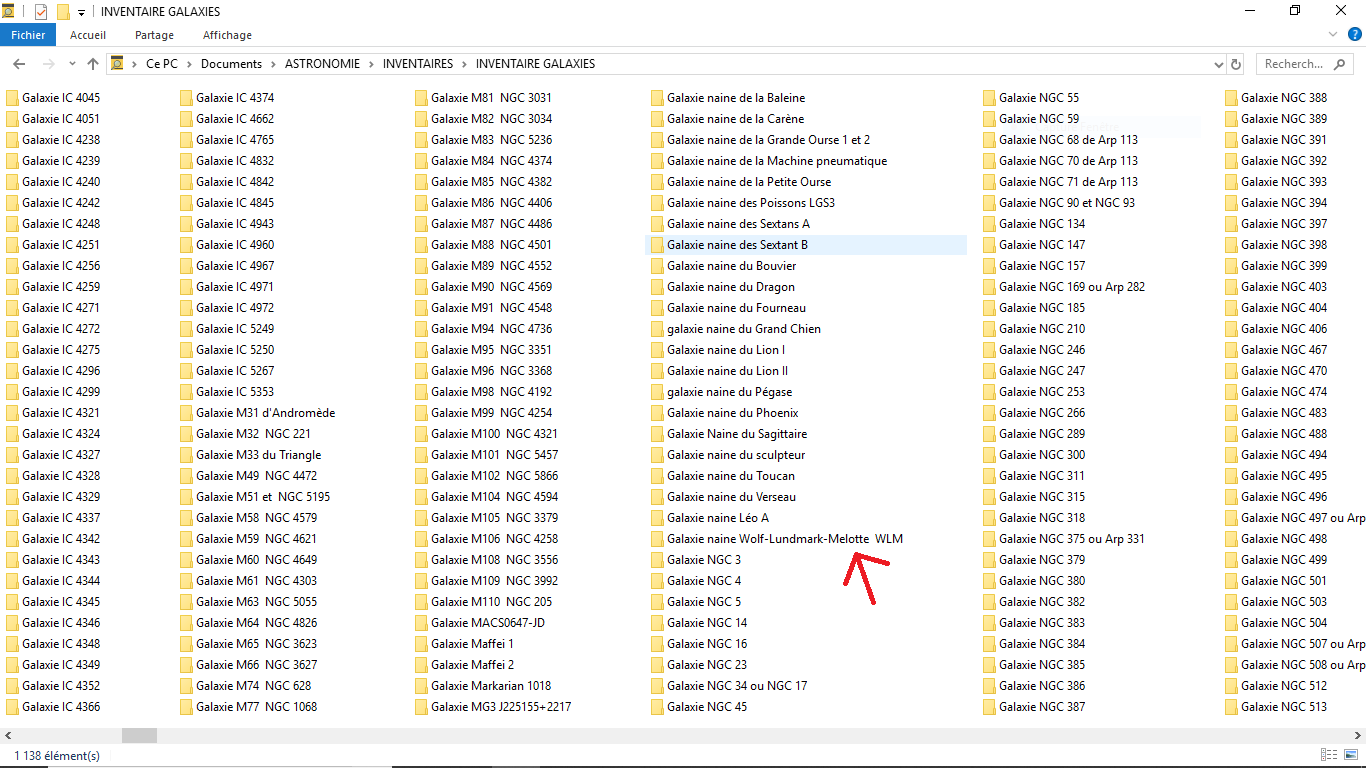Navigate to Documents in the address bar

[x=231, y=64]
